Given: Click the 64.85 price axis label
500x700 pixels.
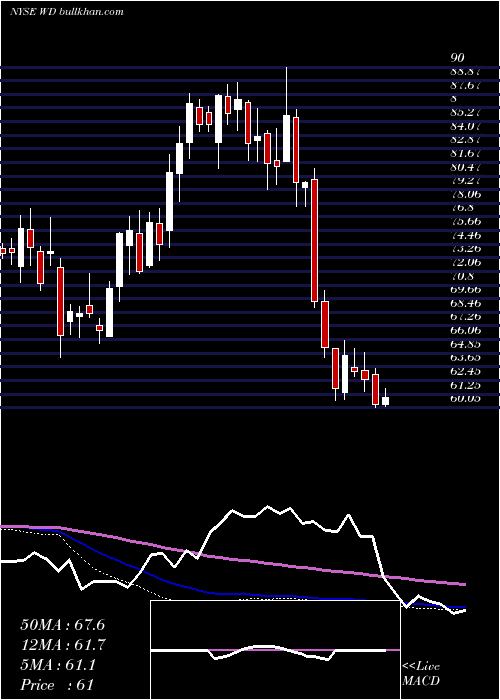Looking at the screenshot, I should pos(465,344).
